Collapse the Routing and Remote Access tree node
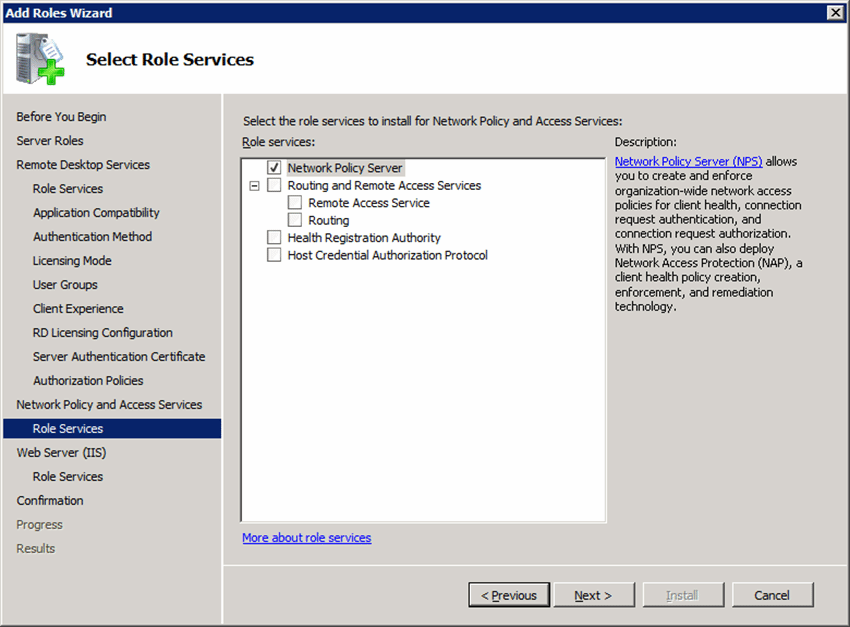 click(254, 186)
